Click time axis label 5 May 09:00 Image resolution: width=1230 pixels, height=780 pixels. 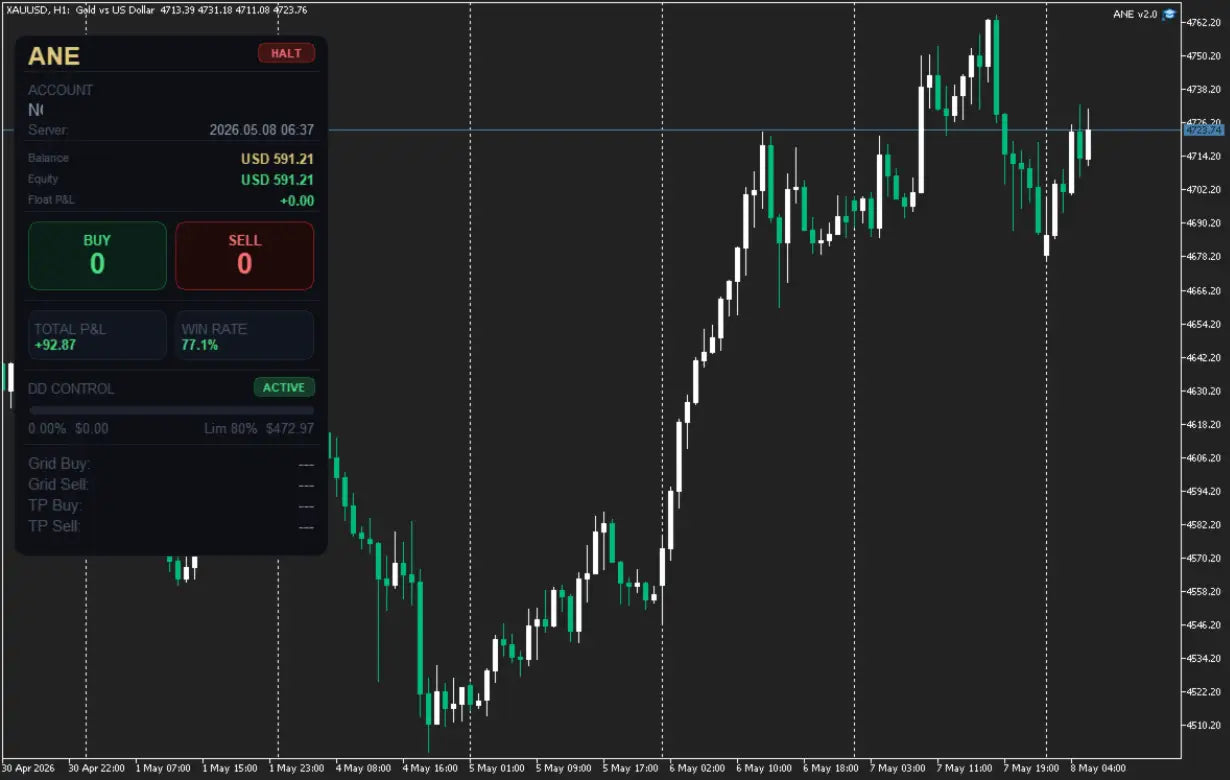click(563, 769)
